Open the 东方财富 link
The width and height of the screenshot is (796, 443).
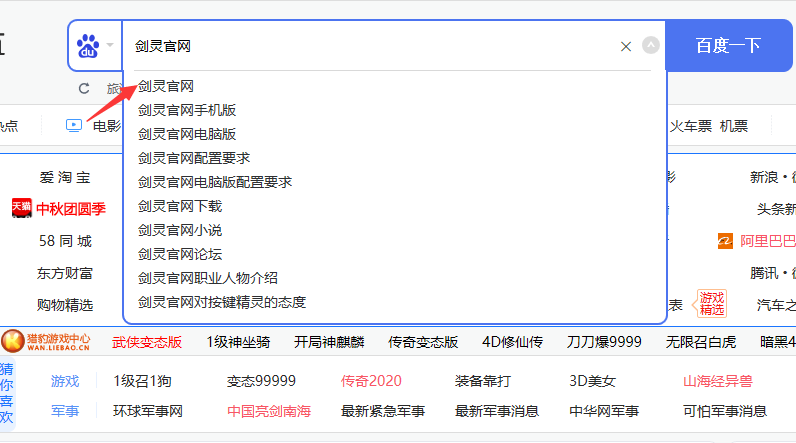[65, 273]
